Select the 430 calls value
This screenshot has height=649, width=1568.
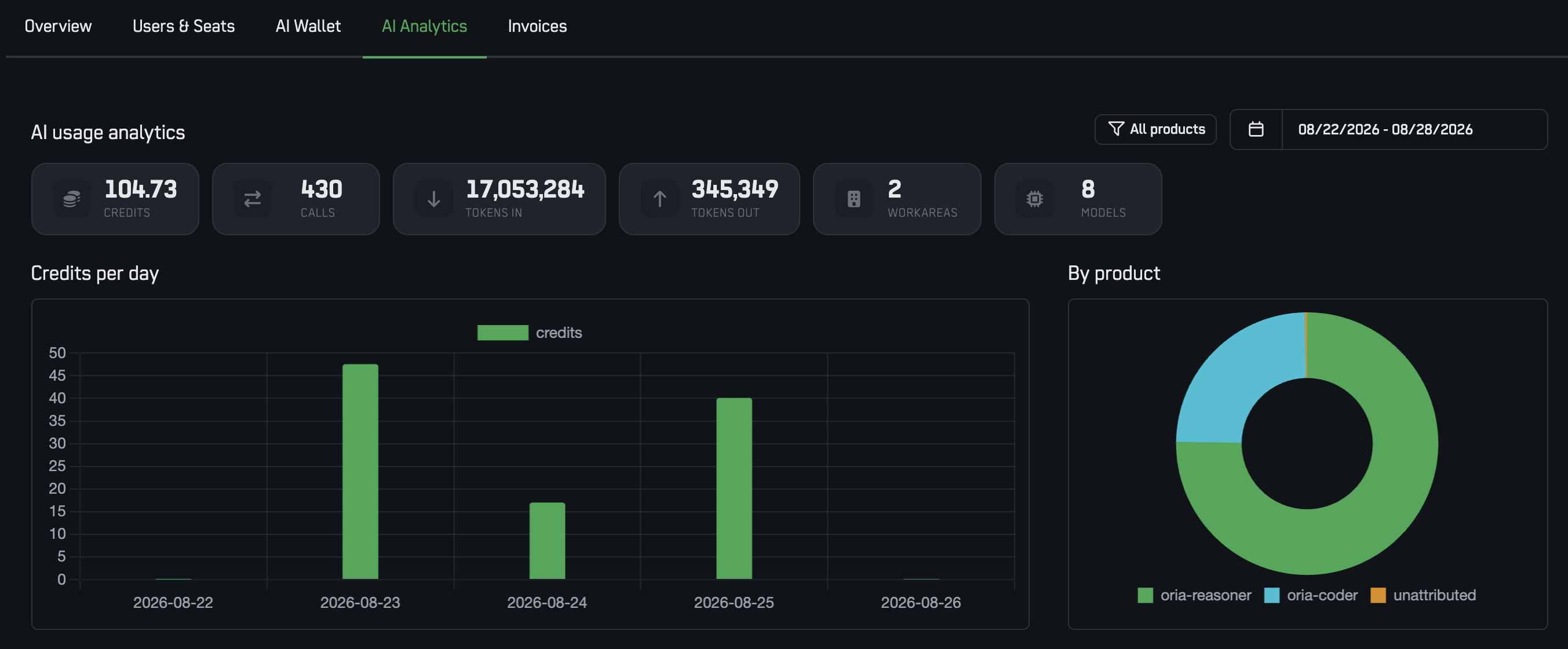pos(322,189)
